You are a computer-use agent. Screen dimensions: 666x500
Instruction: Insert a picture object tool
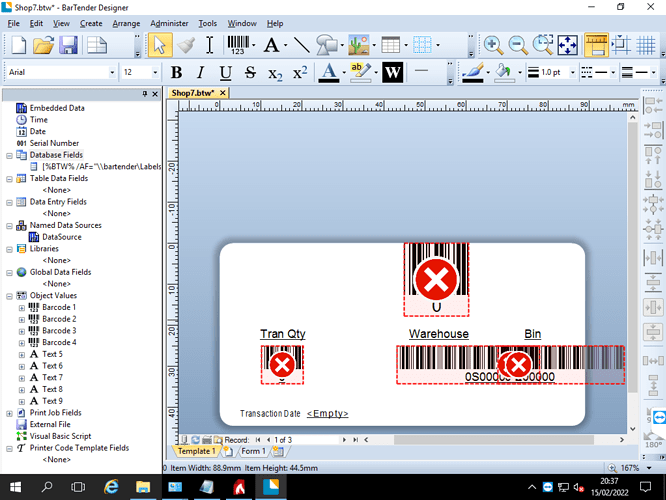(358, 45)
